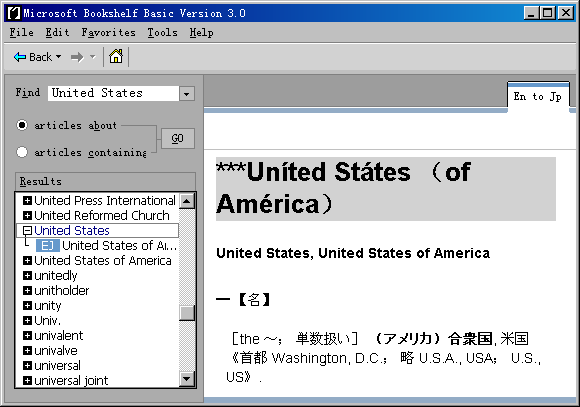Click the results list scrollbar thumb
The image size is (580, 407).
[187, 313]
